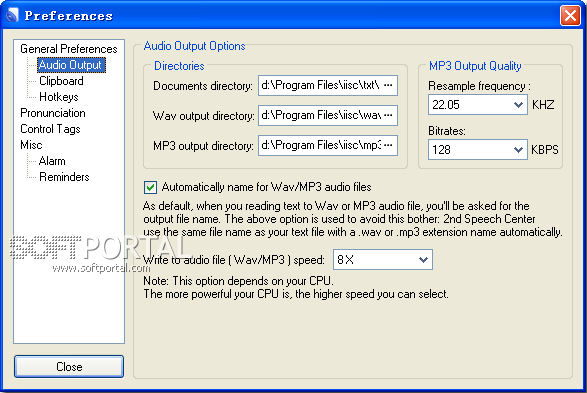
Task: Open the Reminders settings page
Action: (x=64, y=177)
